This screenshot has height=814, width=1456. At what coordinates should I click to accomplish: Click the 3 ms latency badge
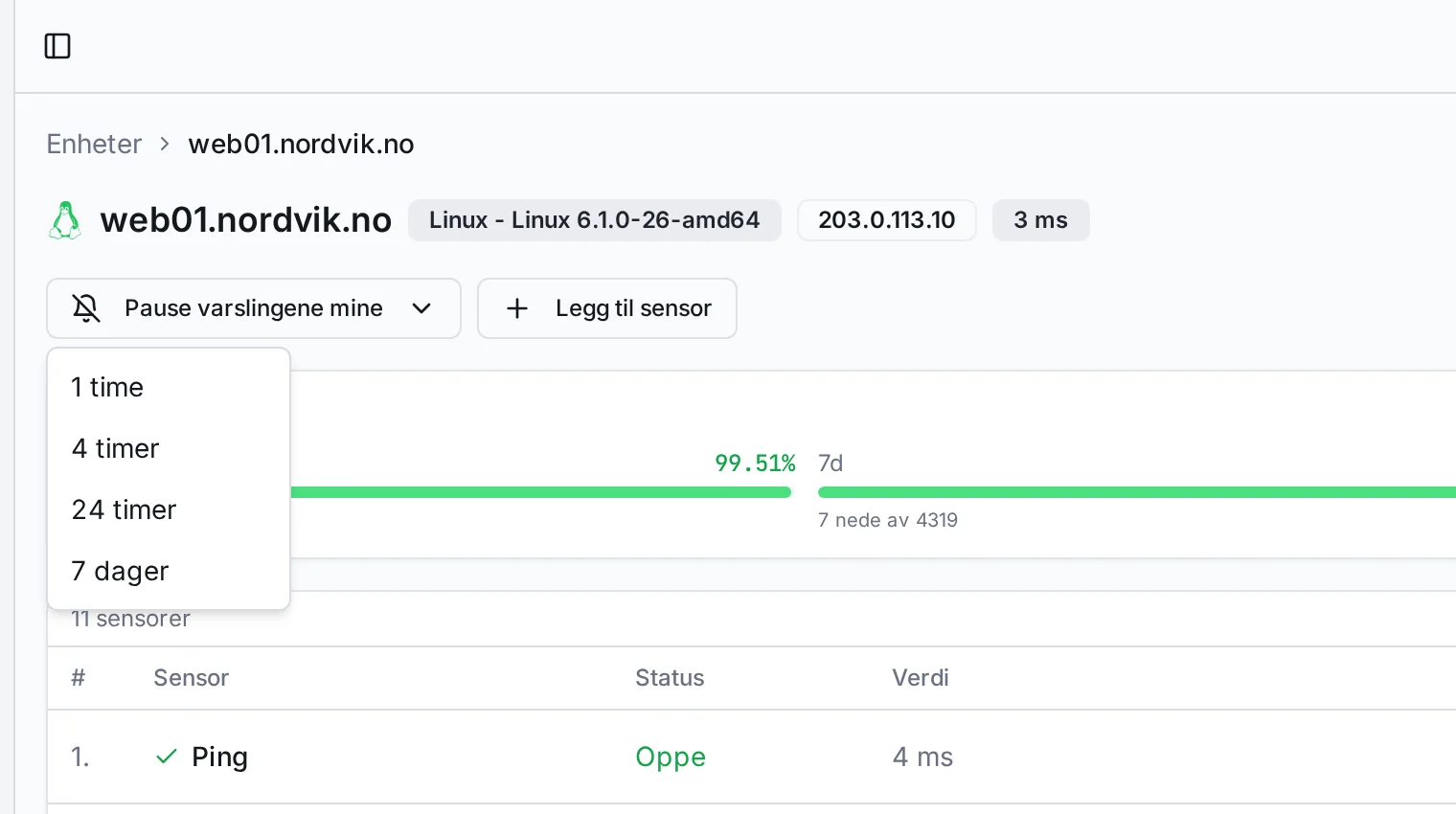coord(1041,220)
